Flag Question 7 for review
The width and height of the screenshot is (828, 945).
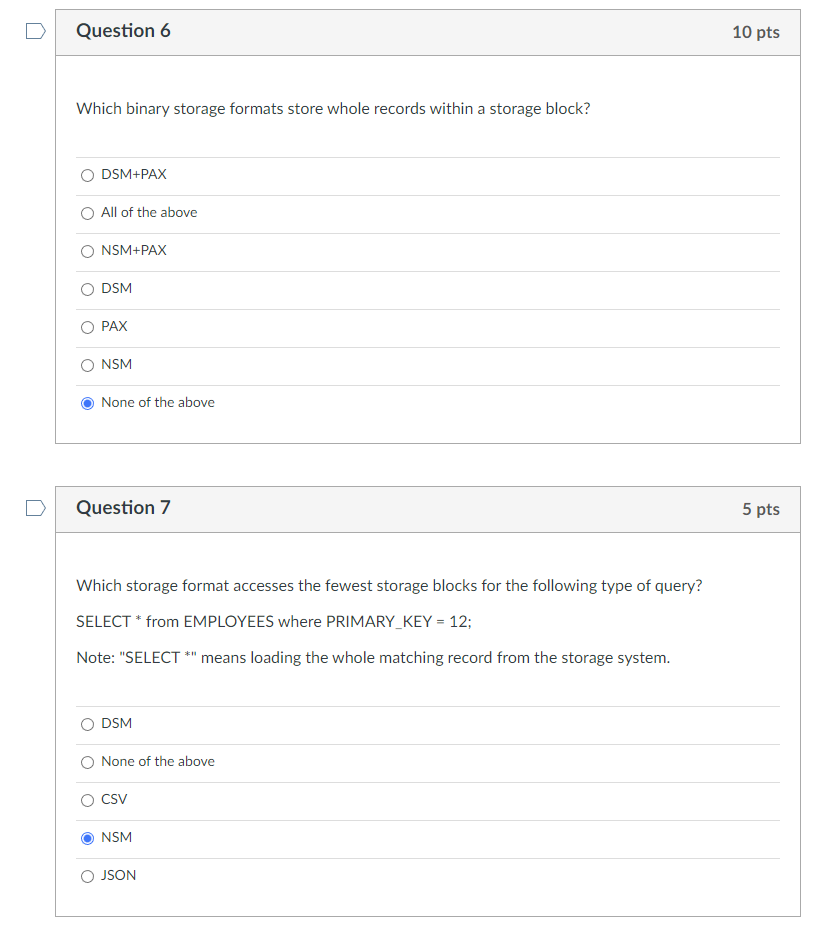point(35,508)
